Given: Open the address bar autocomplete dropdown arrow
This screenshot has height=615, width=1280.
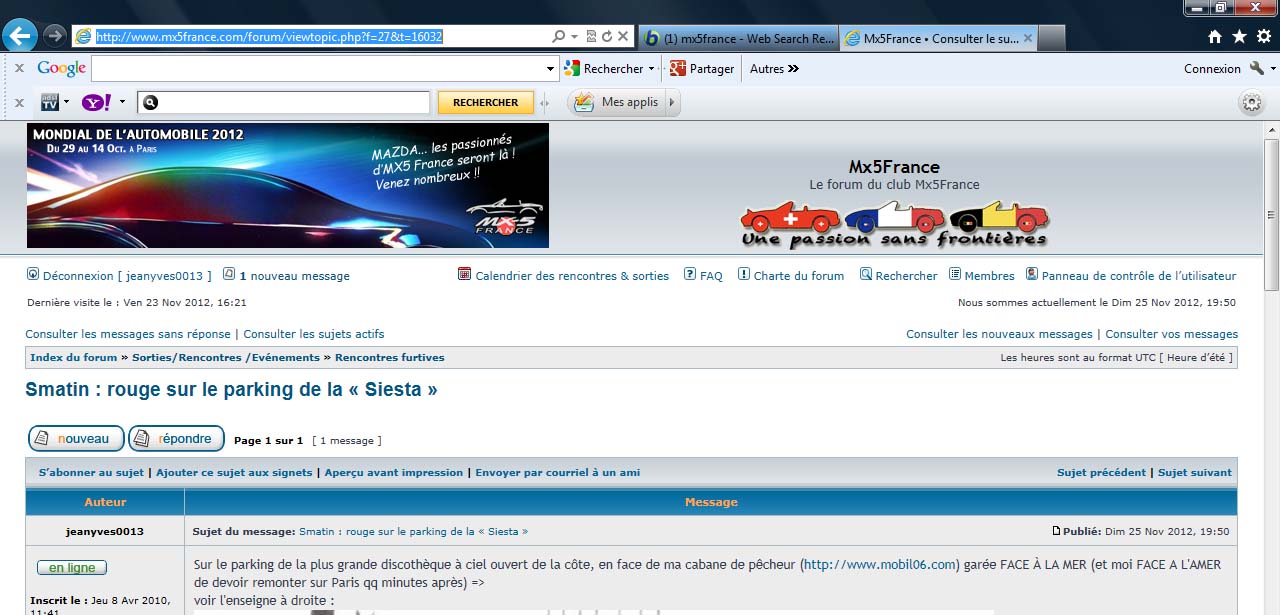Looking at the screenshot, I should (x=575, y=37).
